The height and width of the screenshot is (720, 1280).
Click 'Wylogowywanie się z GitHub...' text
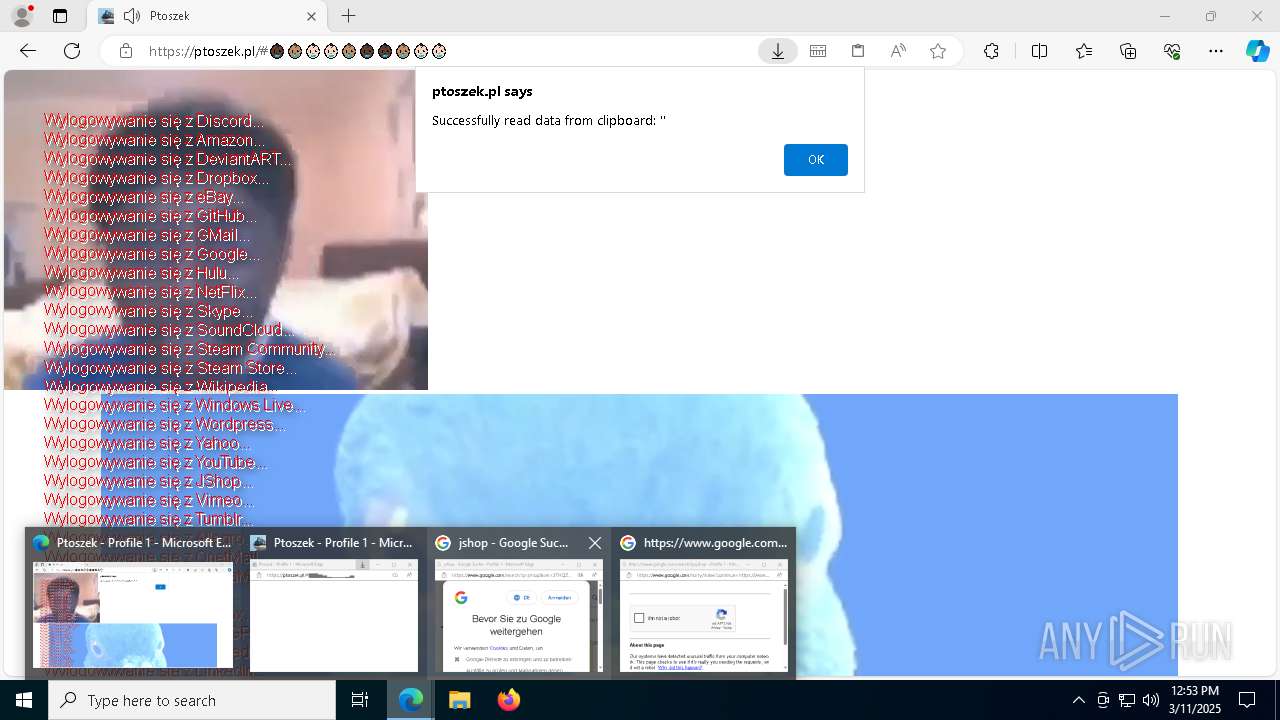click(150, 216)
